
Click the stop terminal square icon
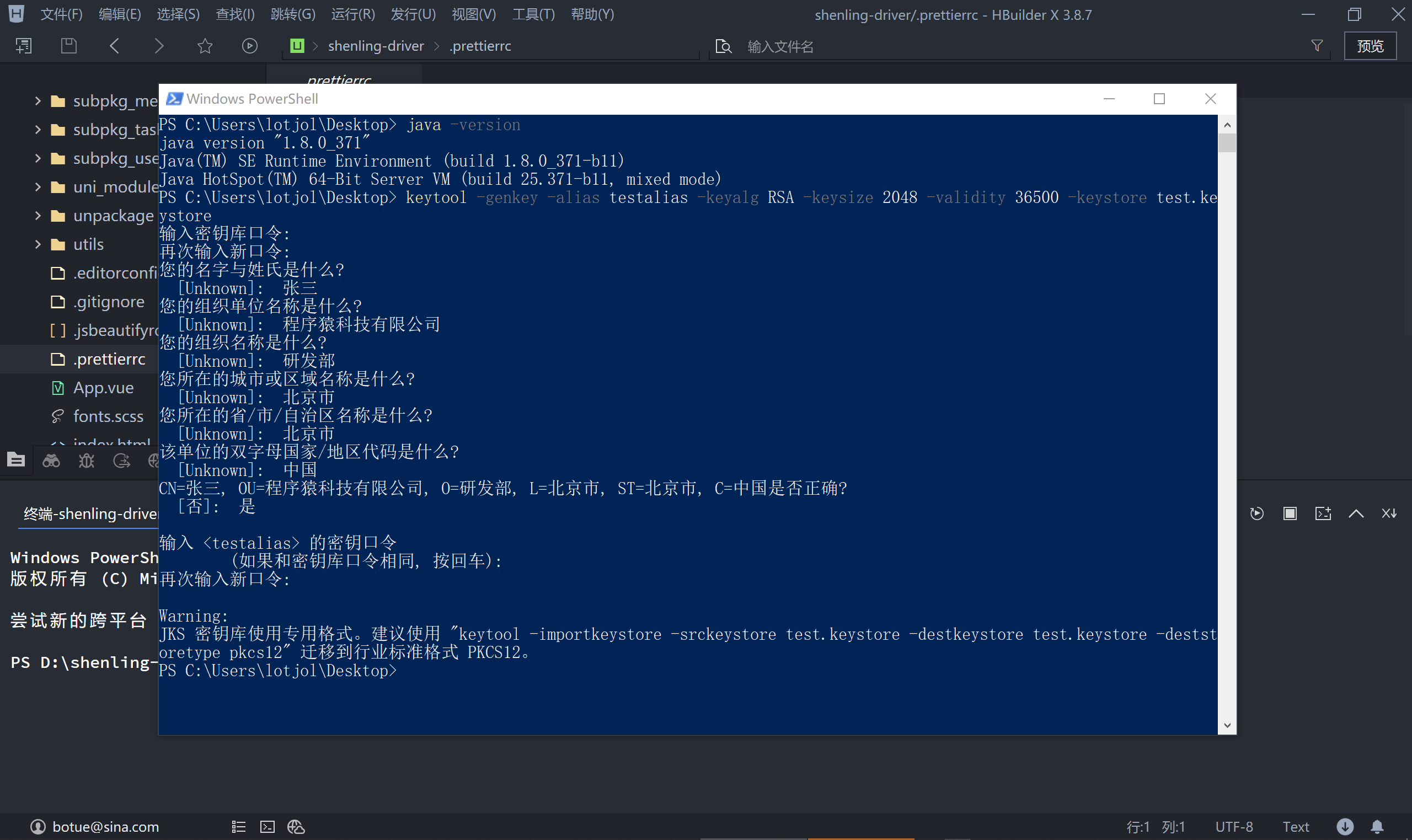pyautogui.click(x=1290, y=513)
